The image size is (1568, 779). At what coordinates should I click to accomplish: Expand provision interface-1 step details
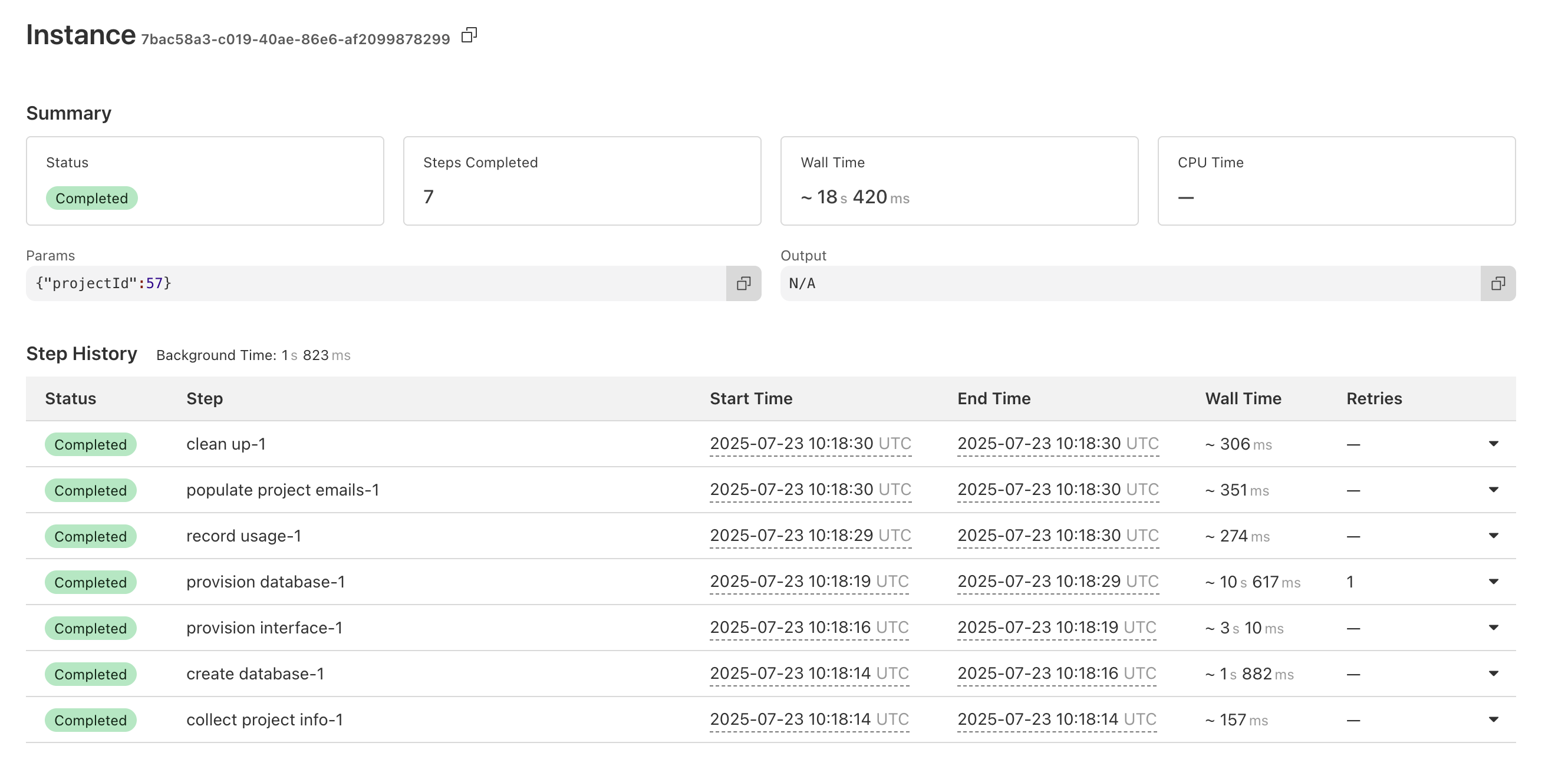tap(1493, 628)
